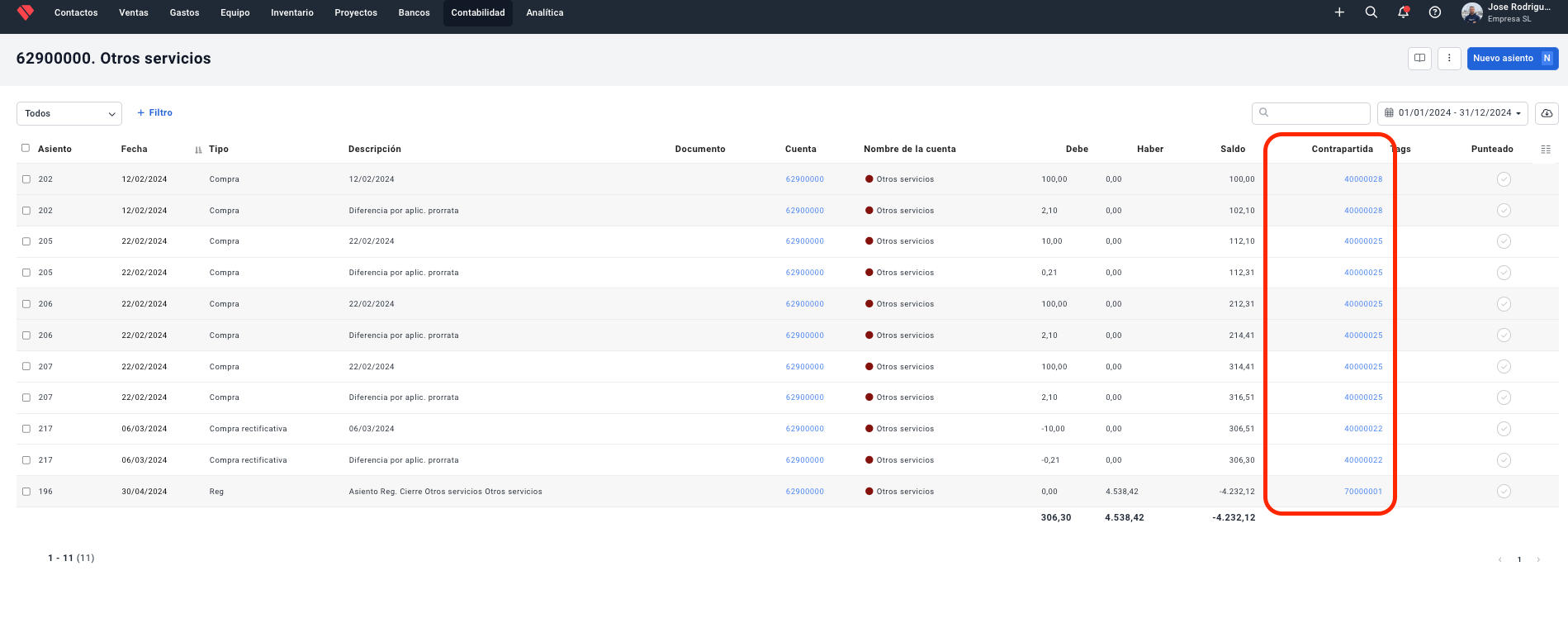The image size is (1568, 628).
Task: Open contrapartida 40000028 in first row
Action: click(1363, 179)
